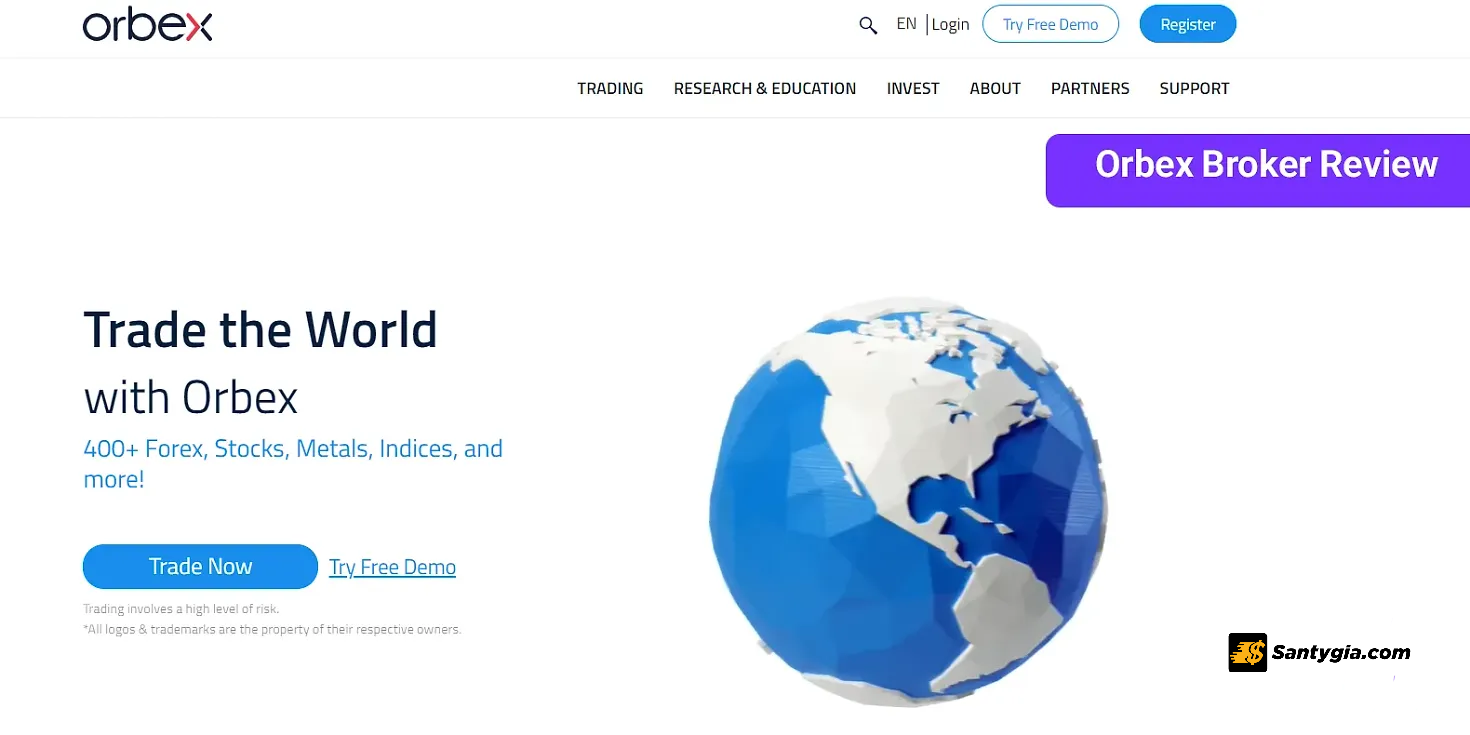Image resolution: width=1470 pixels, height=735 pixels.
Task: Open the Login link
Action: tap(950, 25)
